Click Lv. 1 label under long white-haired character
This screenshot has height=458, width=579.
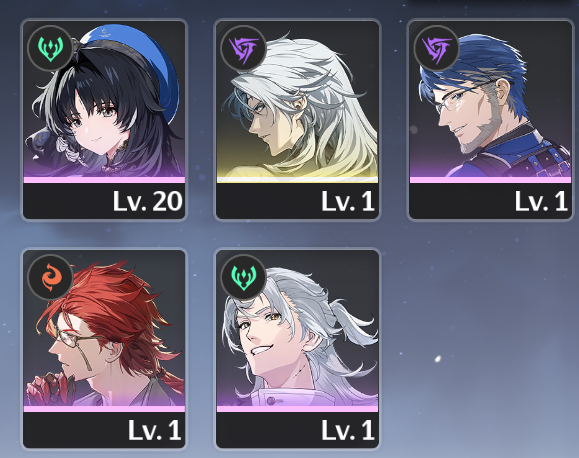(x=348, y=202)
